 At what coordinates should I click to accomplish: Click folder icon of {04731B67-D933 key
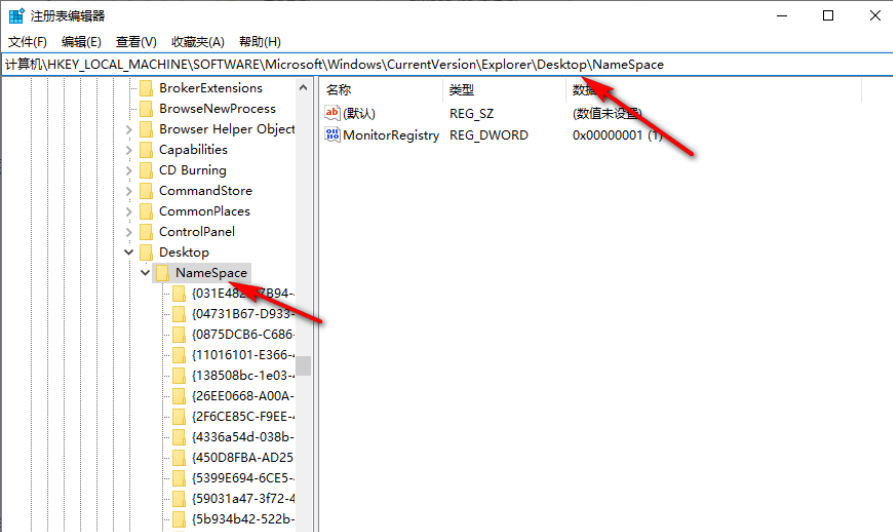tap(179, 314)
